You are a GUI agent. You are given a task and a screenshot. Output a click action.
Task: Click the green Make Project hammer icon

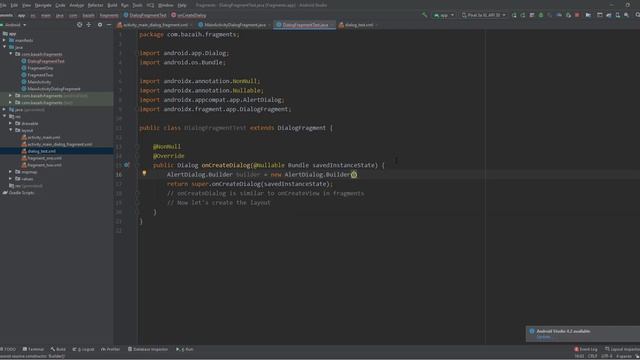pyautogui.click(x=425, y=15)
